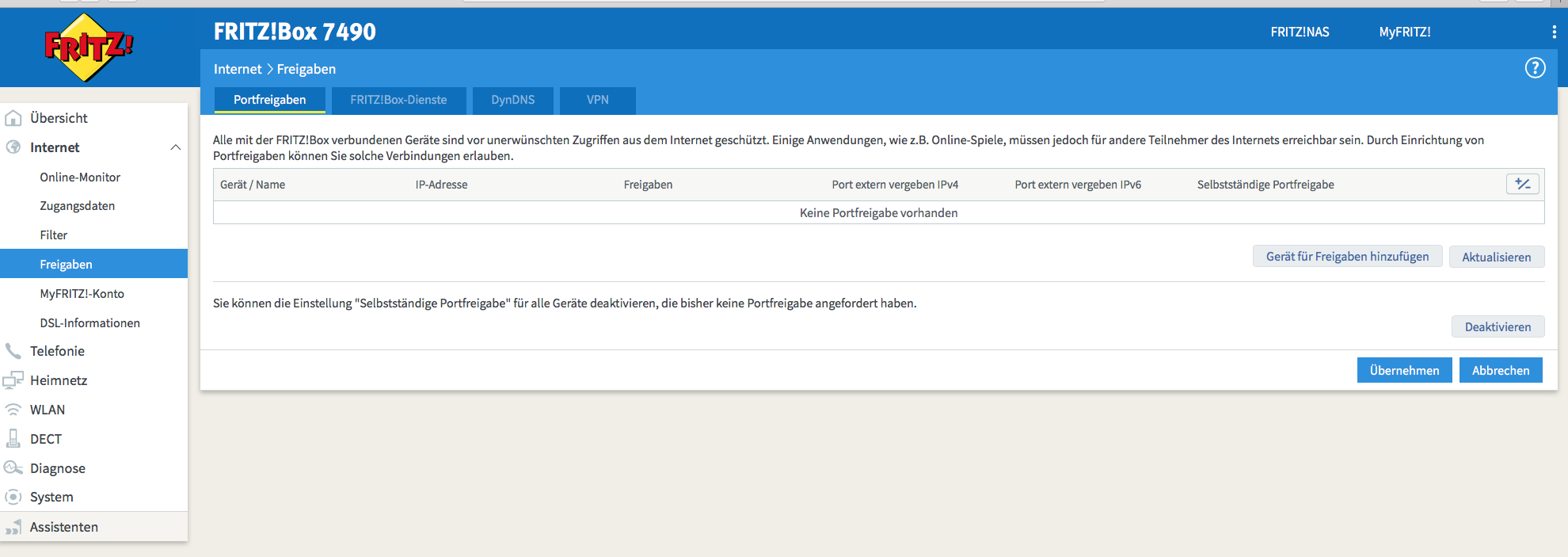Image resolution: width=1568 pixels, height=557 pixels.
Task: Click Gerät für Freigaben hinzufügen
Action: pos(1347,257)
